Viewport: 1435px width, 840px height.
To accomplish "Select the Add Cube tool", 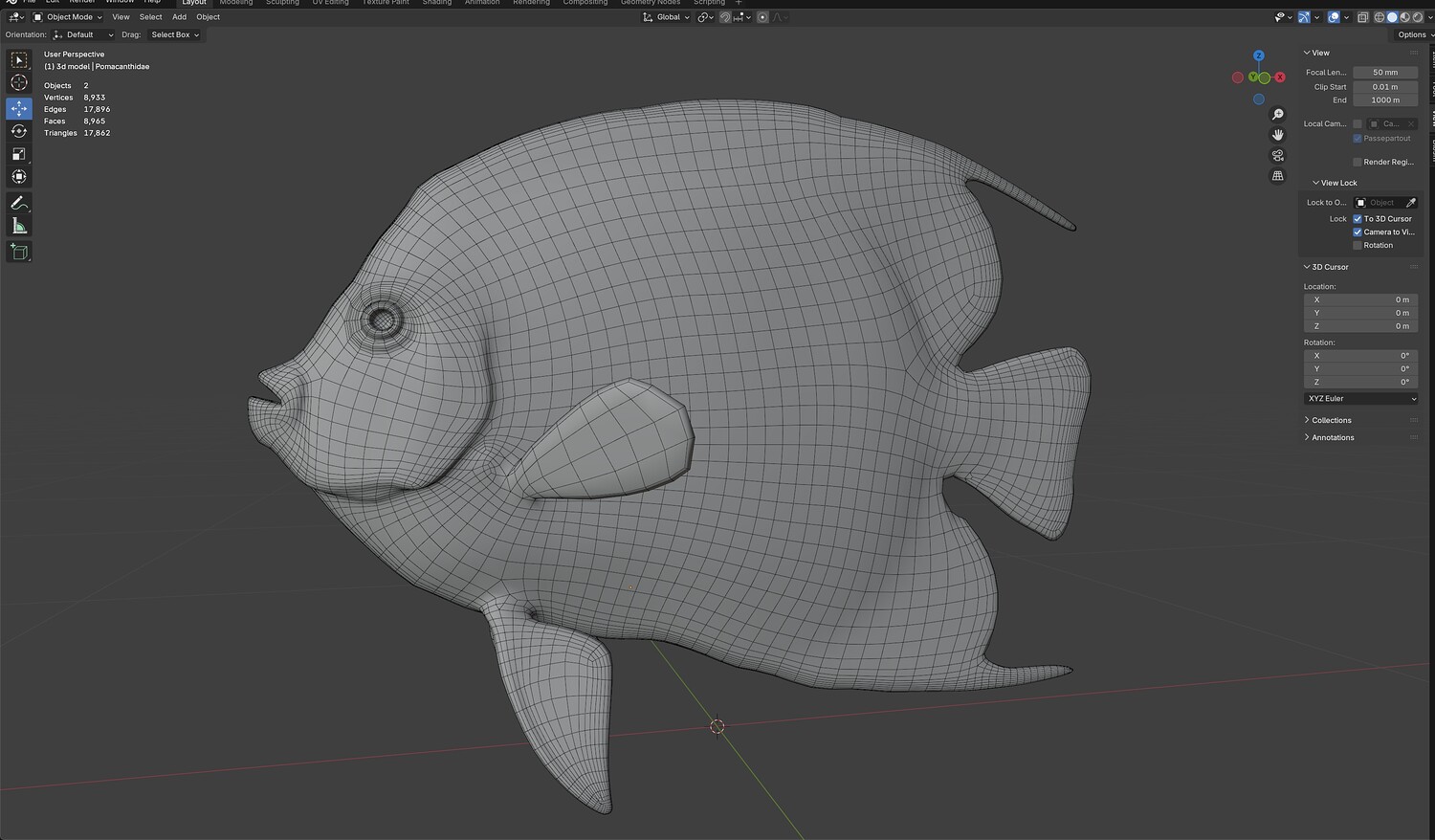I will (19, 252).
